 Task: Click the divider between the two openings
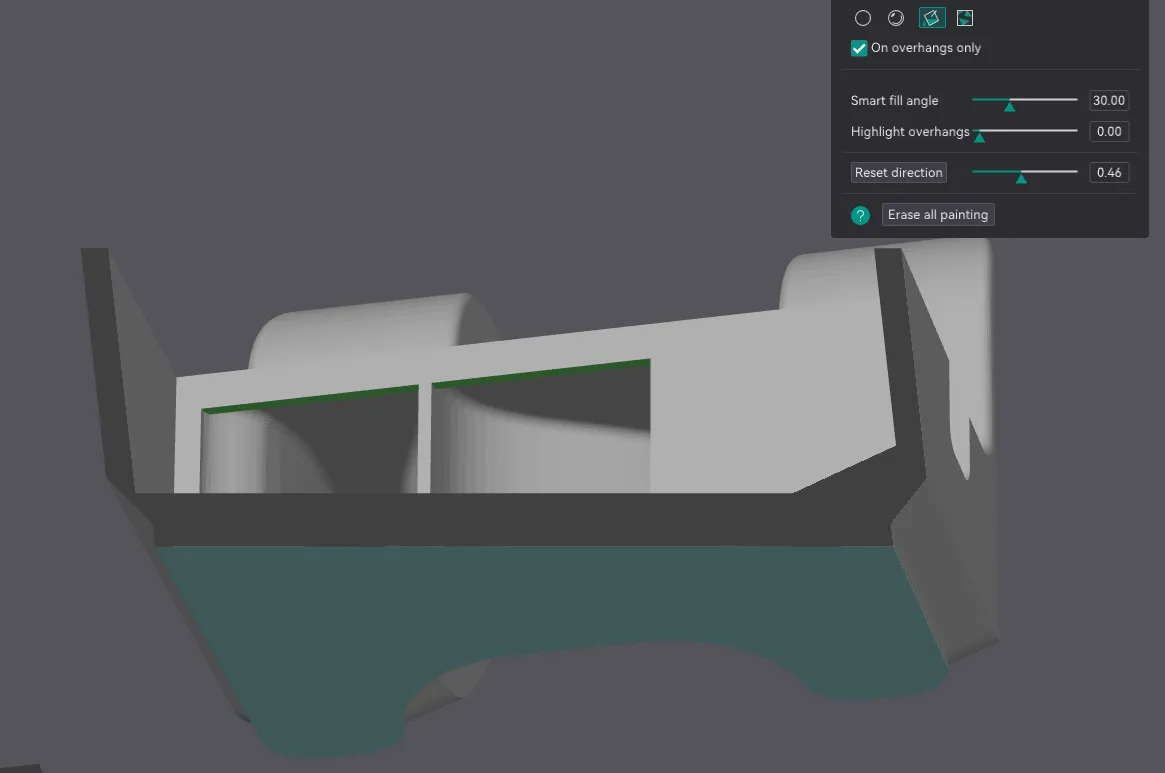pos(425,438)
